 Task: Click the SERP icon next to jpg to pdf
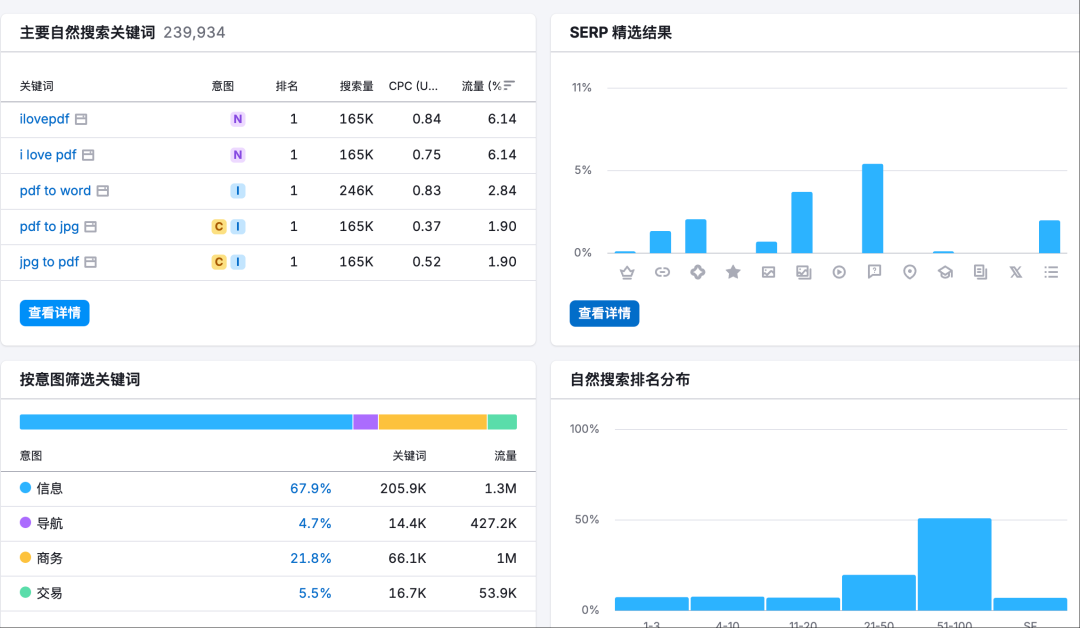click(90, 262)
